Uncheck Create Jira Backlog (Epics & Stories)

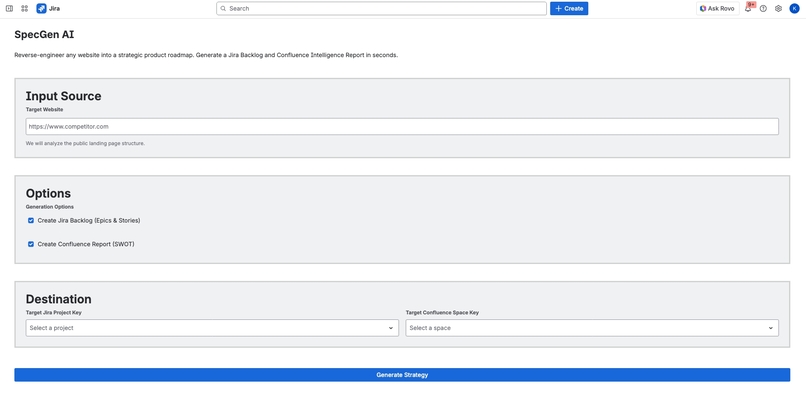31,220
